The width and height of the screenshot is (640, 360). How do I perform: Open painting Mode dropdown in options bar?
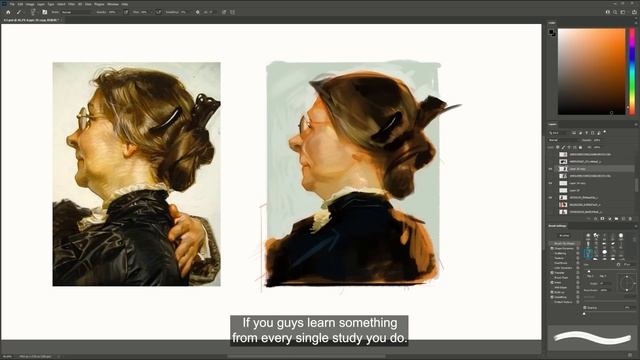[x=78, y=12]
